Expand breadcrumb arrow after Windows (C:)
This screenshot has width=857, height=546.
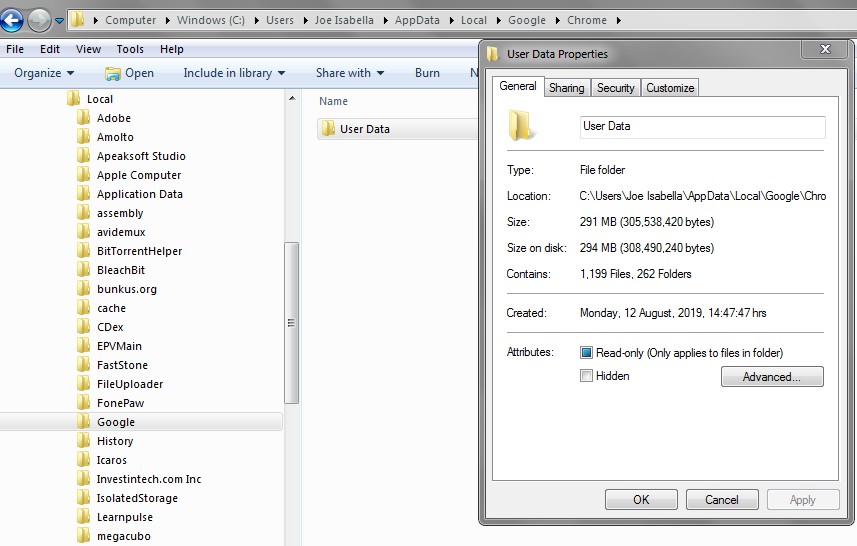point(256,21)
